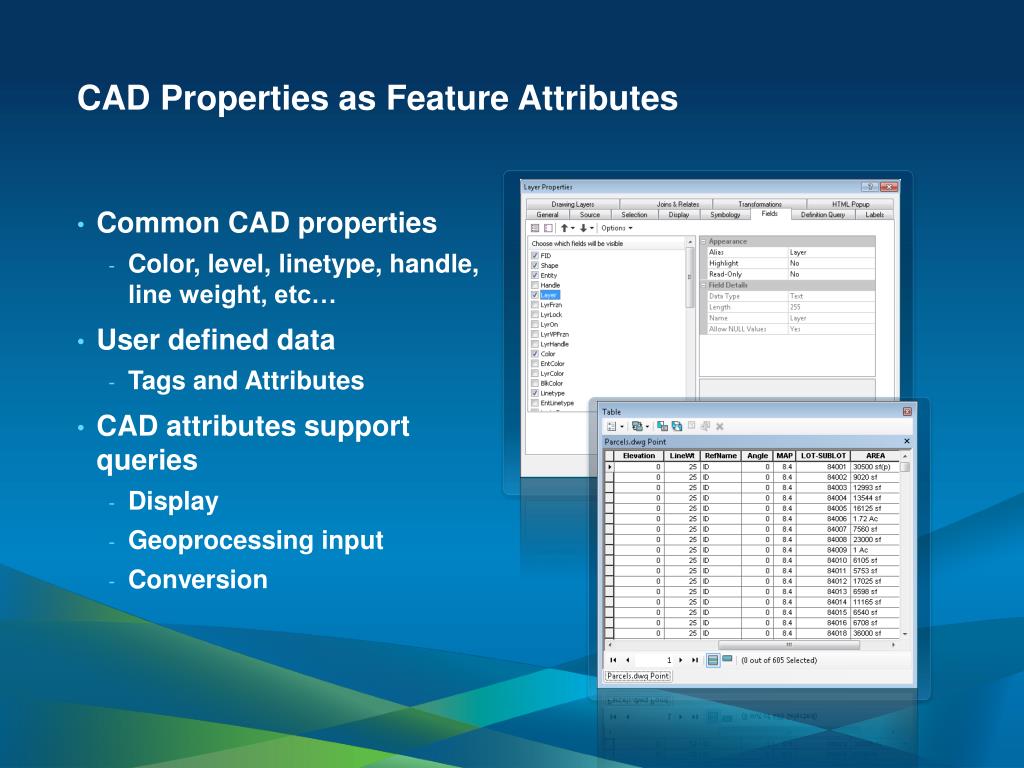The image size is (1024, 768).
Task: Open dropdown arrow beside move down icon
Action: 592,228
